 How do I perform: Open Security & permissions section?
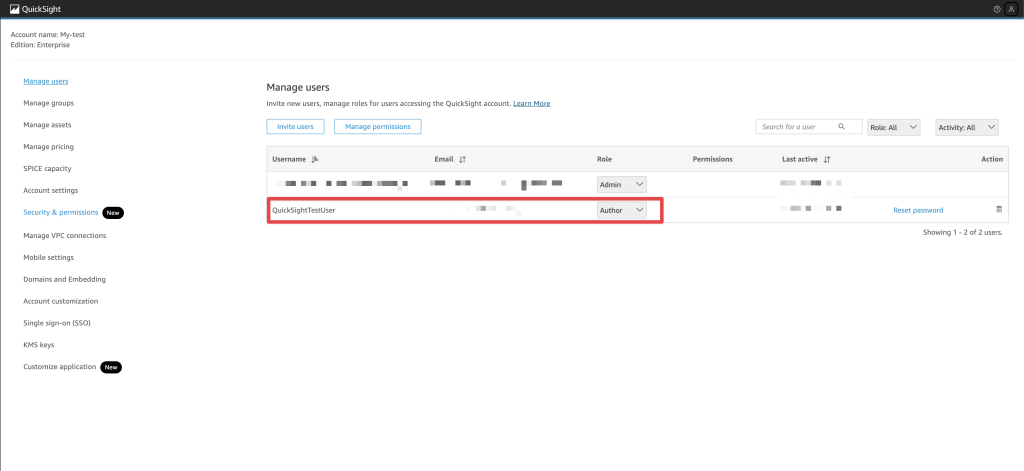click(61, 212)
